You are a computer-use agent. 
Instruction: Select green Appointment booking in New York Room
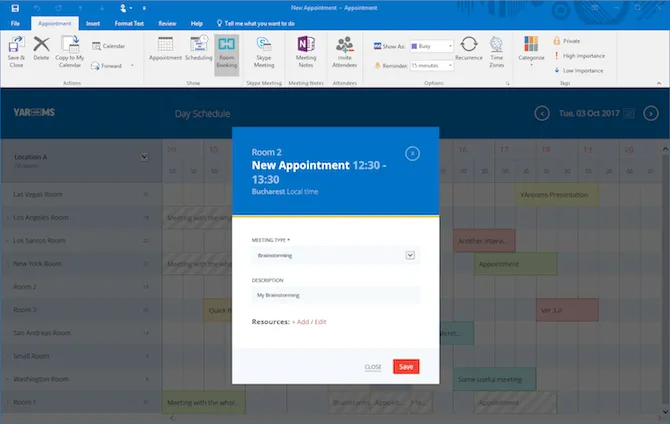click(x=515, y=264)
